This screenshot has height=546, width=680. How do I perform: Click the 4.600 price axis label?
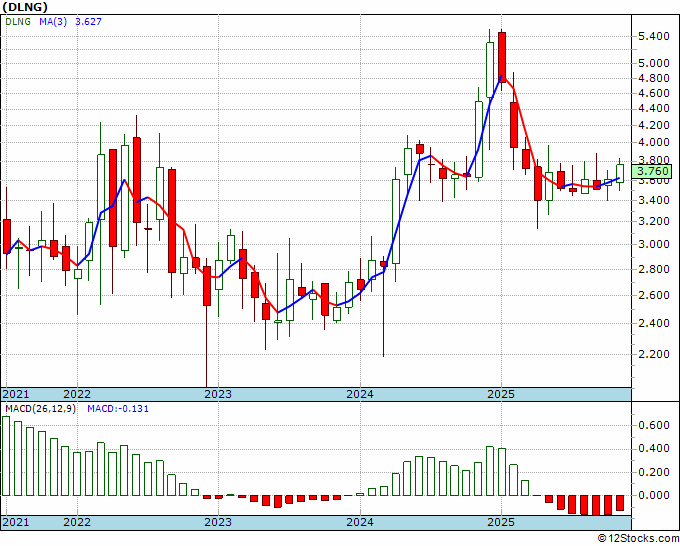pos(654,93)
